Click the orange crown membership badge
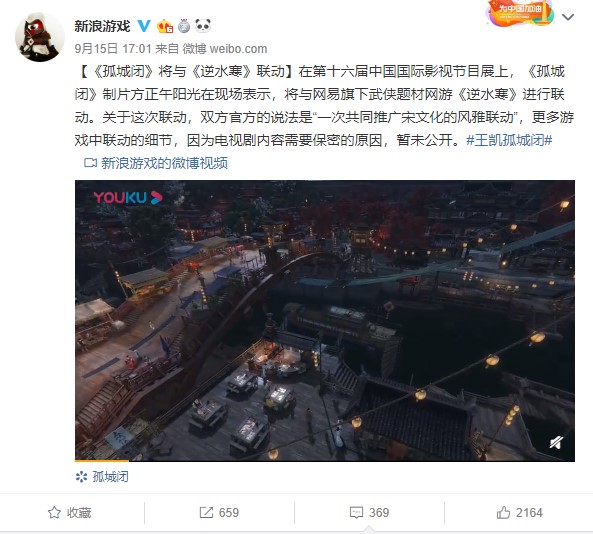 (165, 26)
